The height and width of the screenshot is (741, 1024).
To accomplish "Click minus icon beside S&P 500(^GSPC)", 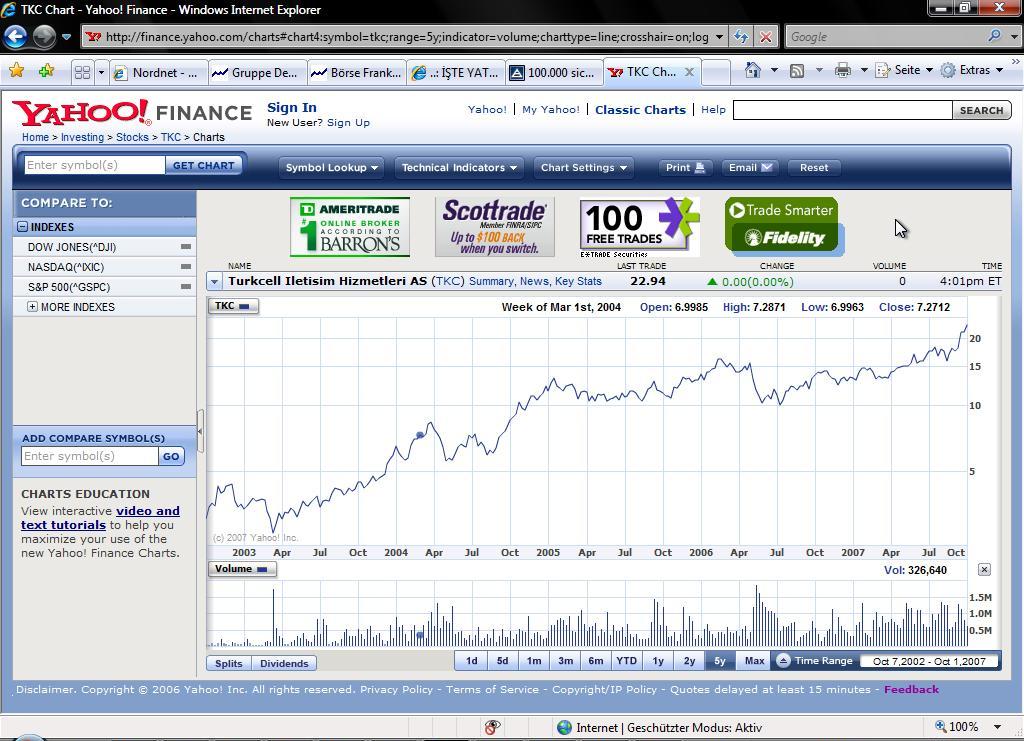I will click(186, 287).
